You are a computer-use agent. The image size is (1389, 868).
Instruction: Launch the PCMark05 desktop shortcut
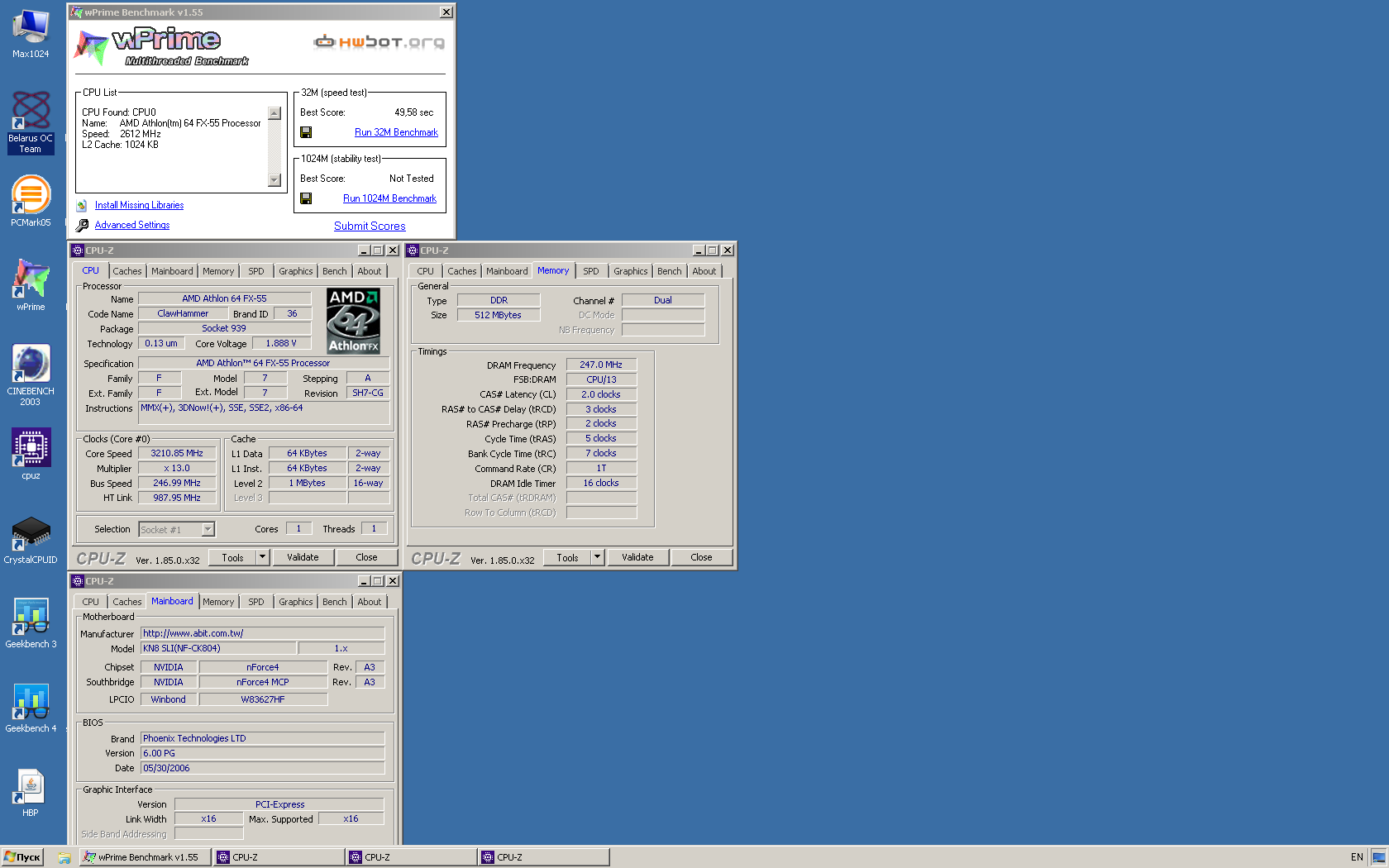31,201
